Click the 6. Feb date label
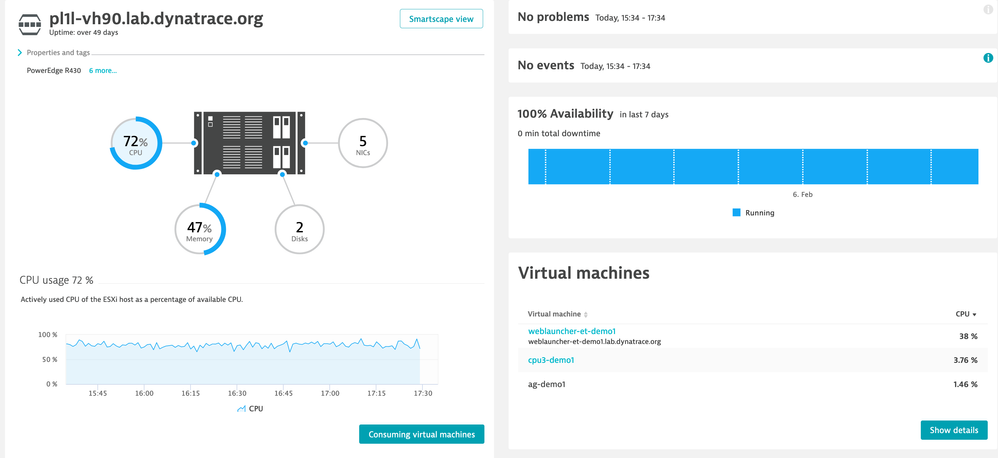The image size is (998, 458). 803,195
